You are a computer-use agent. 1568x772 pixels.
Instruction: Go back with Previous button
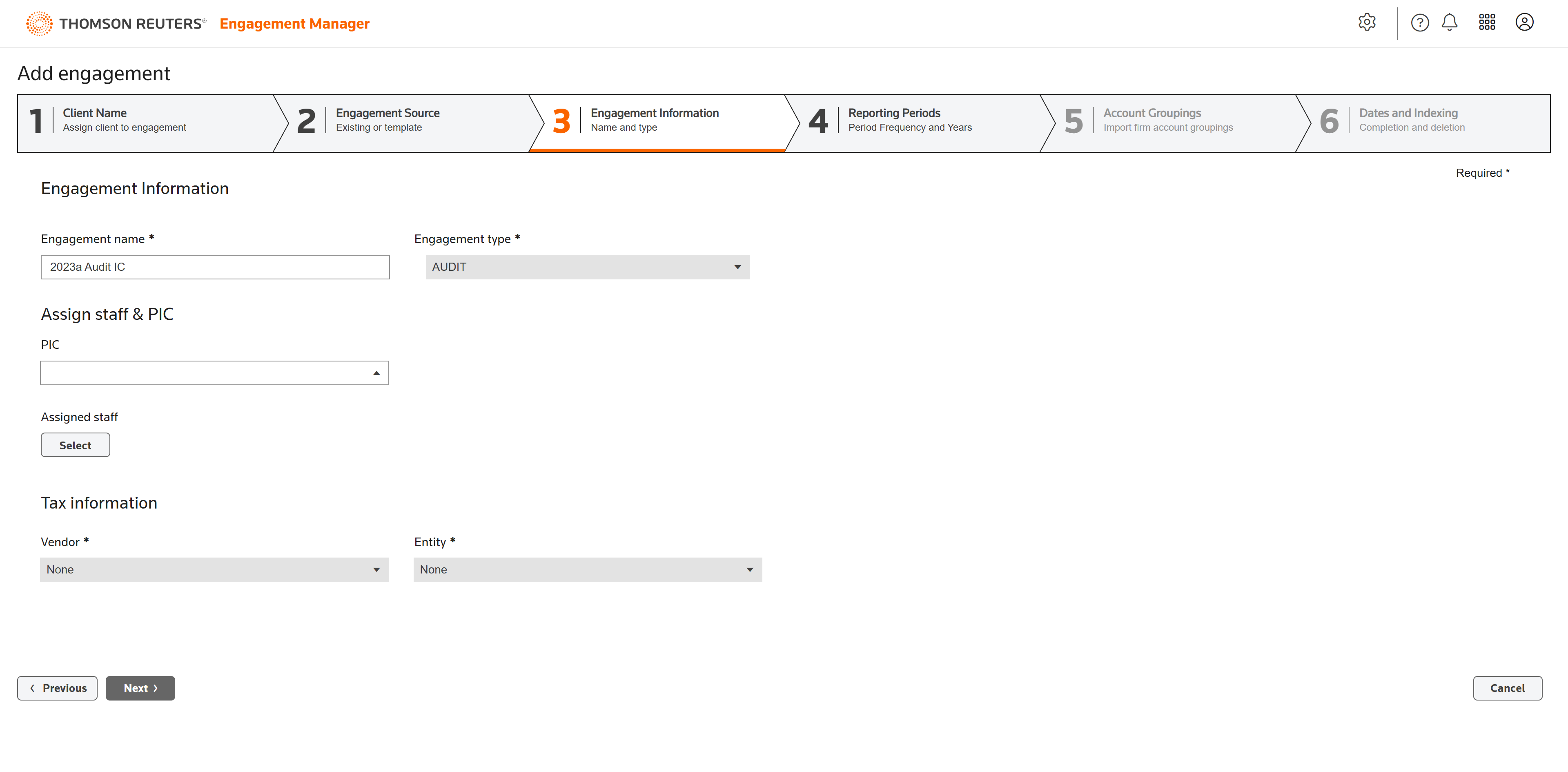(57, 688)
